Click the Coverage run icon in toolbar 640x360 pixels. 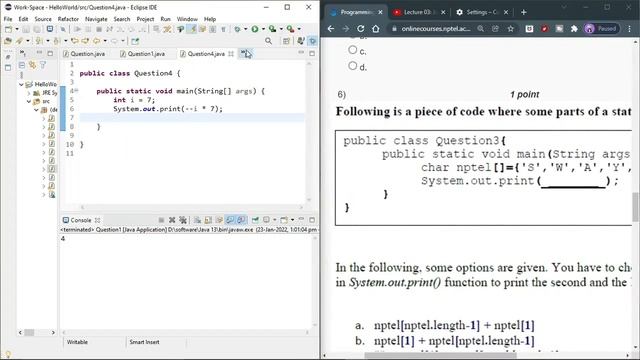point(272,29)
